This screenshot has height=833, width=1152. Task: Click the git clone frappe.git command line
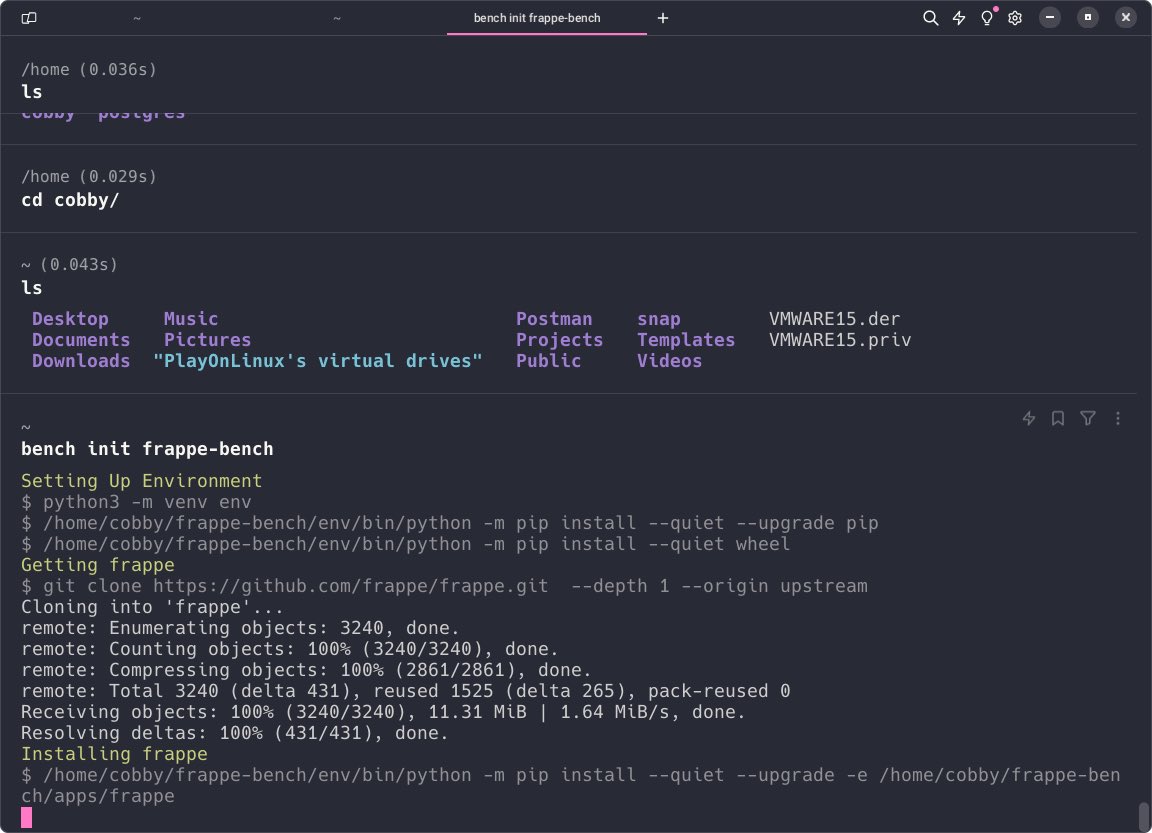[444, 586]
